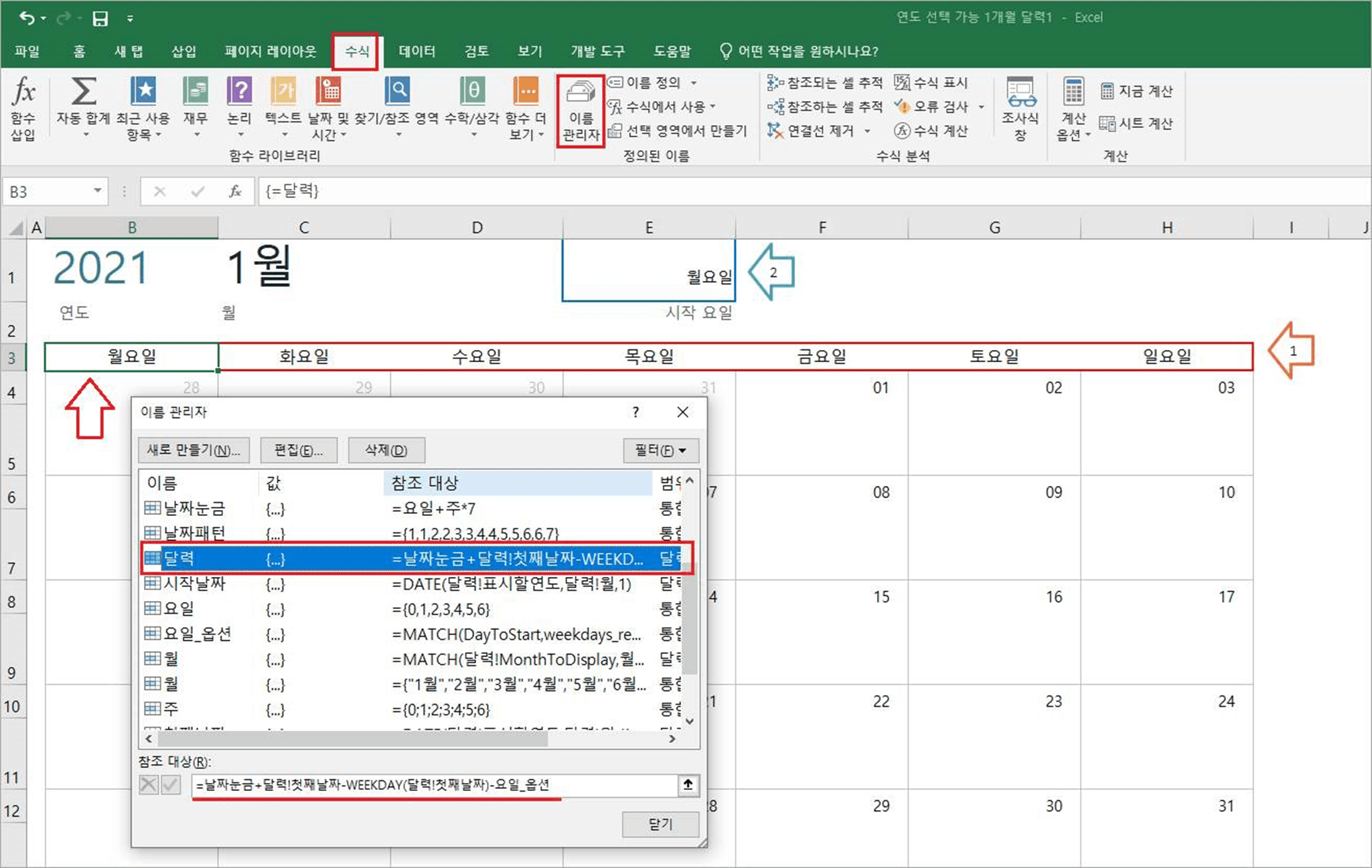Click the vertical scrollbar down arrow in name list
1372x868 pixels.
[x=690, y=721]
